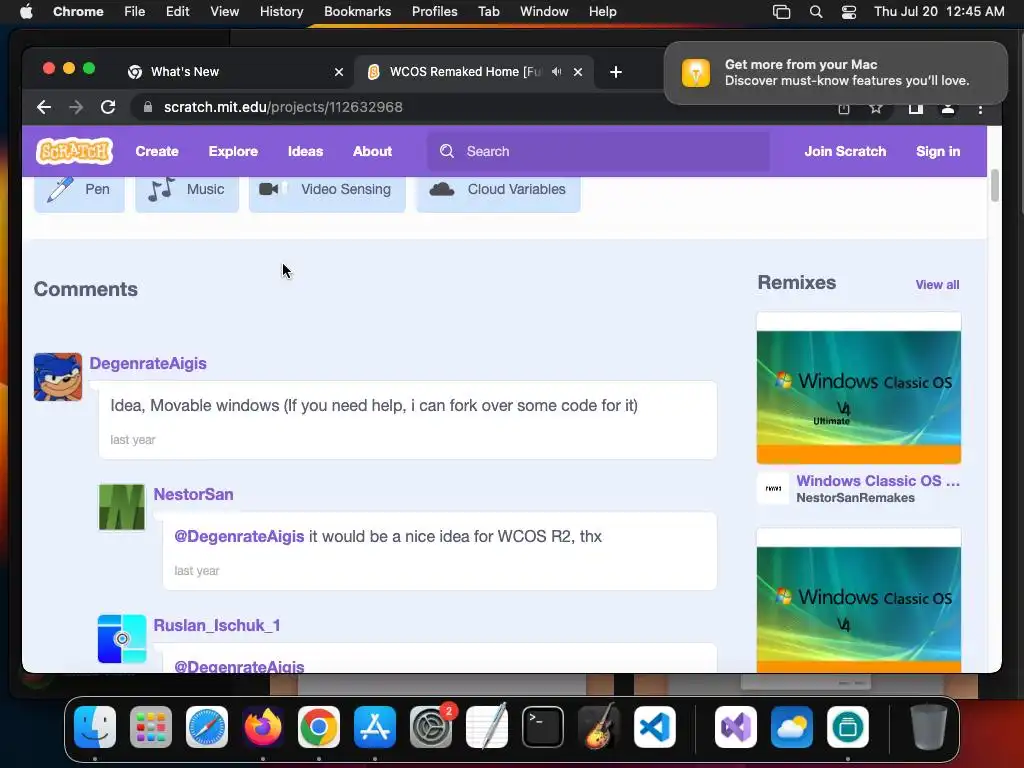Click @DegenrateAigis mention in NestorSan's reply
This screenshot has width=1024, height=768.
(x=239, y=536)
